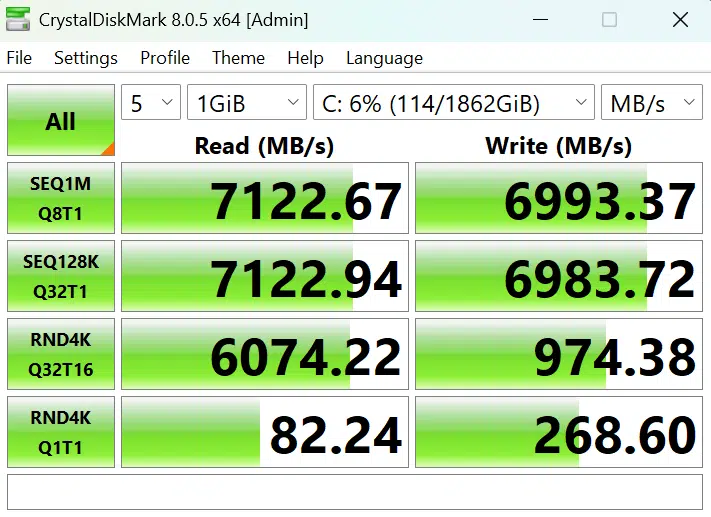Start the RND4K Q32T16 test

point(61,354)
